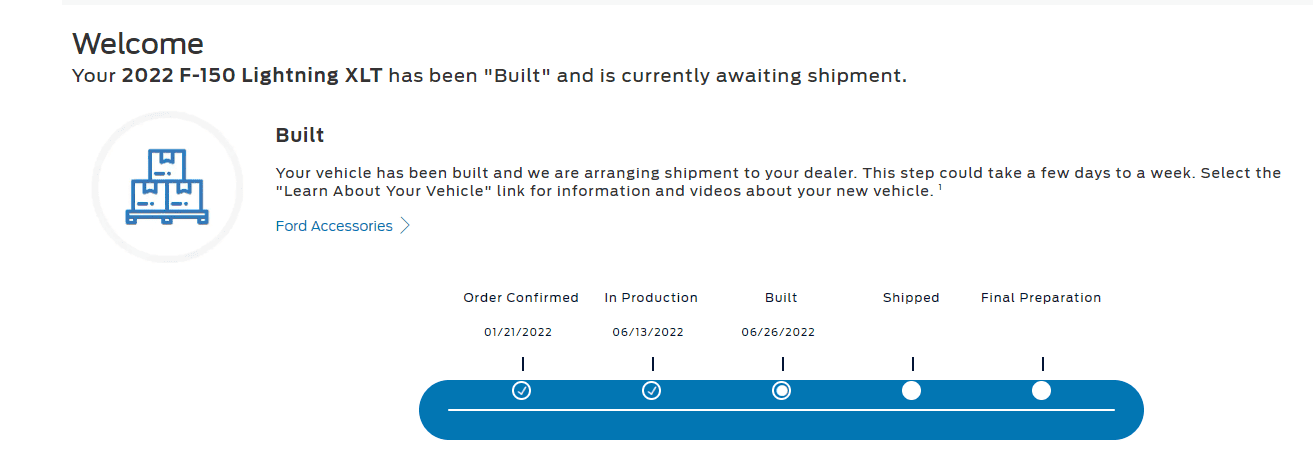
Task: Click the Shipped step white dot
Action: tap(911, 390)
